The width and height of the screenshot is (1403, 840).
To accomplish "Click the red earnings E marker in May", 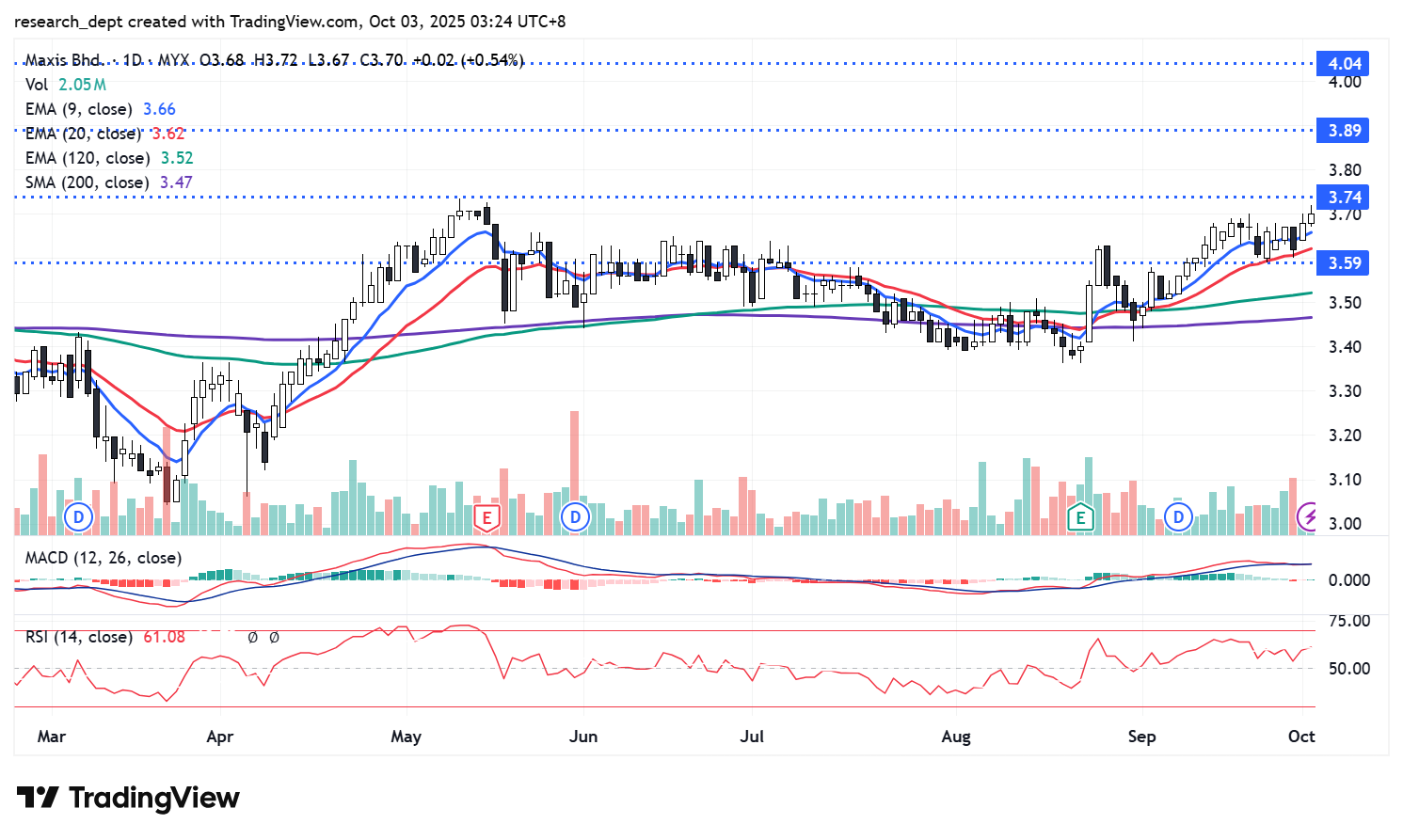I will 486,516.
